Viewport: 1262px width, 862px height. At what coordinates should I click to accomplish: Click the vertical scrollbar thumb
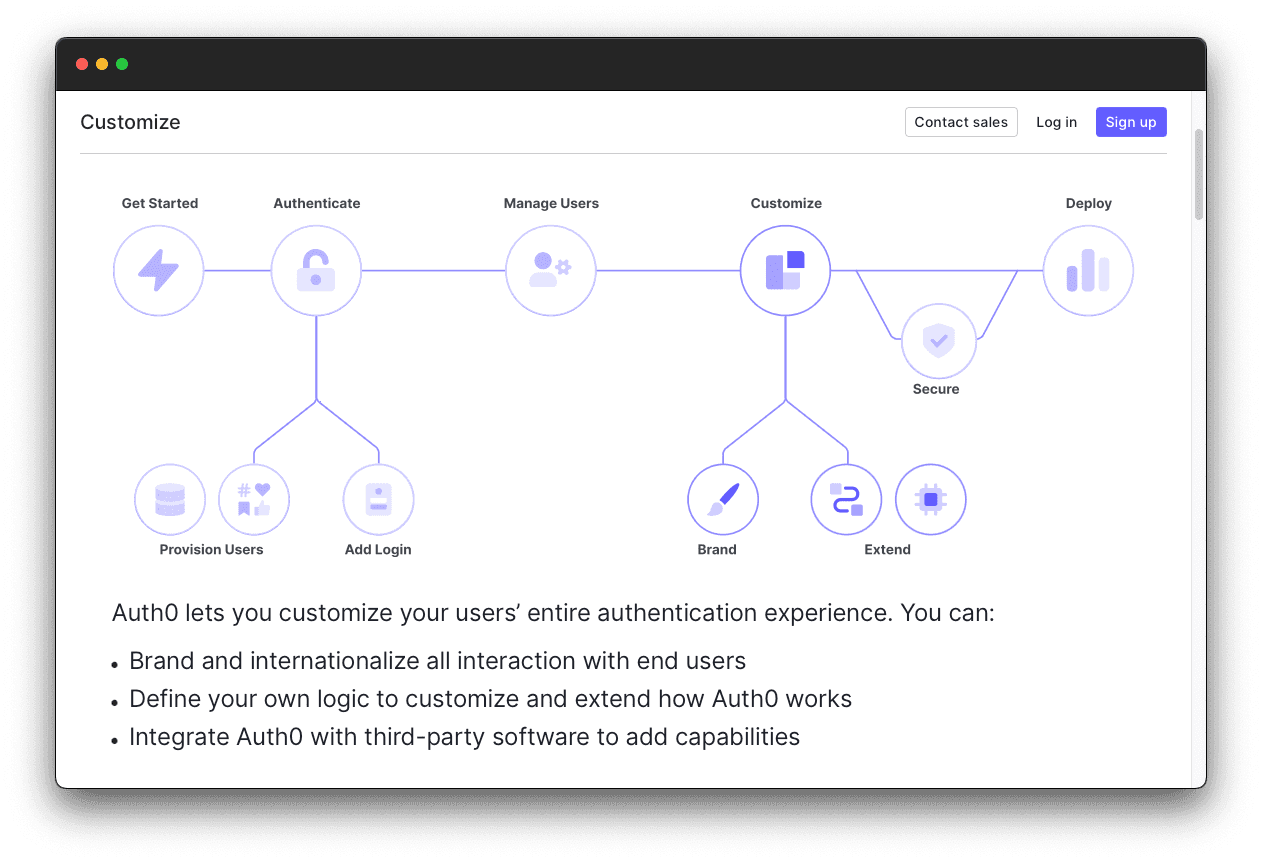pyautogui.click(x=1199, y=174)
